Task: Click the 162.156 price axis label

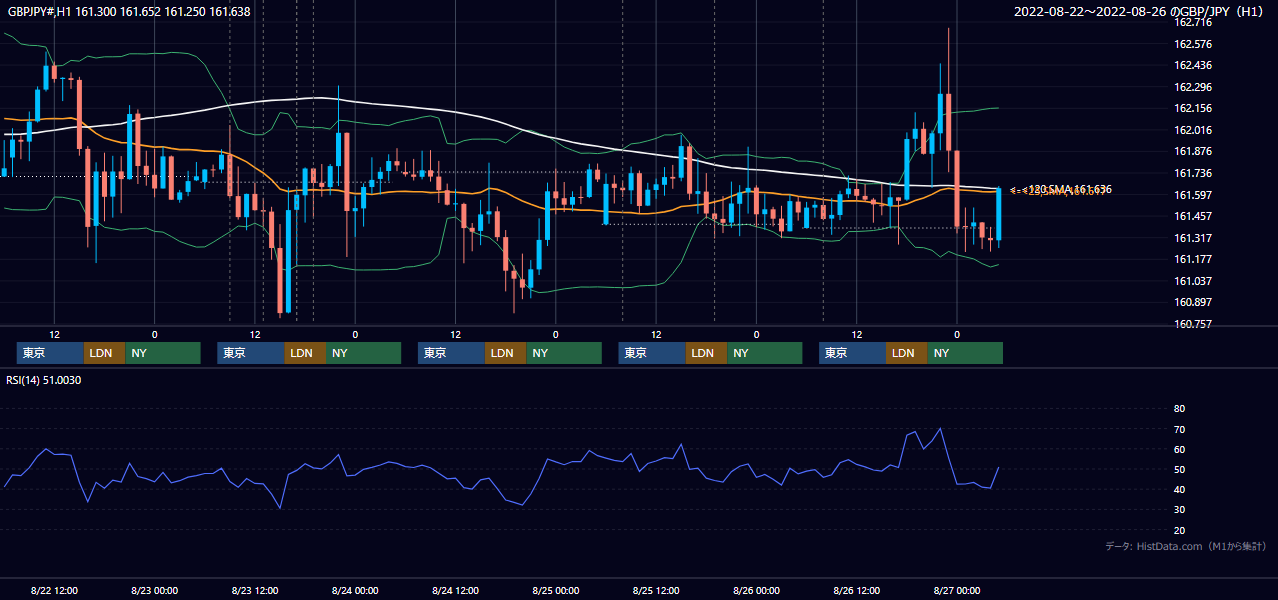Action: (x=1192, y=108)
